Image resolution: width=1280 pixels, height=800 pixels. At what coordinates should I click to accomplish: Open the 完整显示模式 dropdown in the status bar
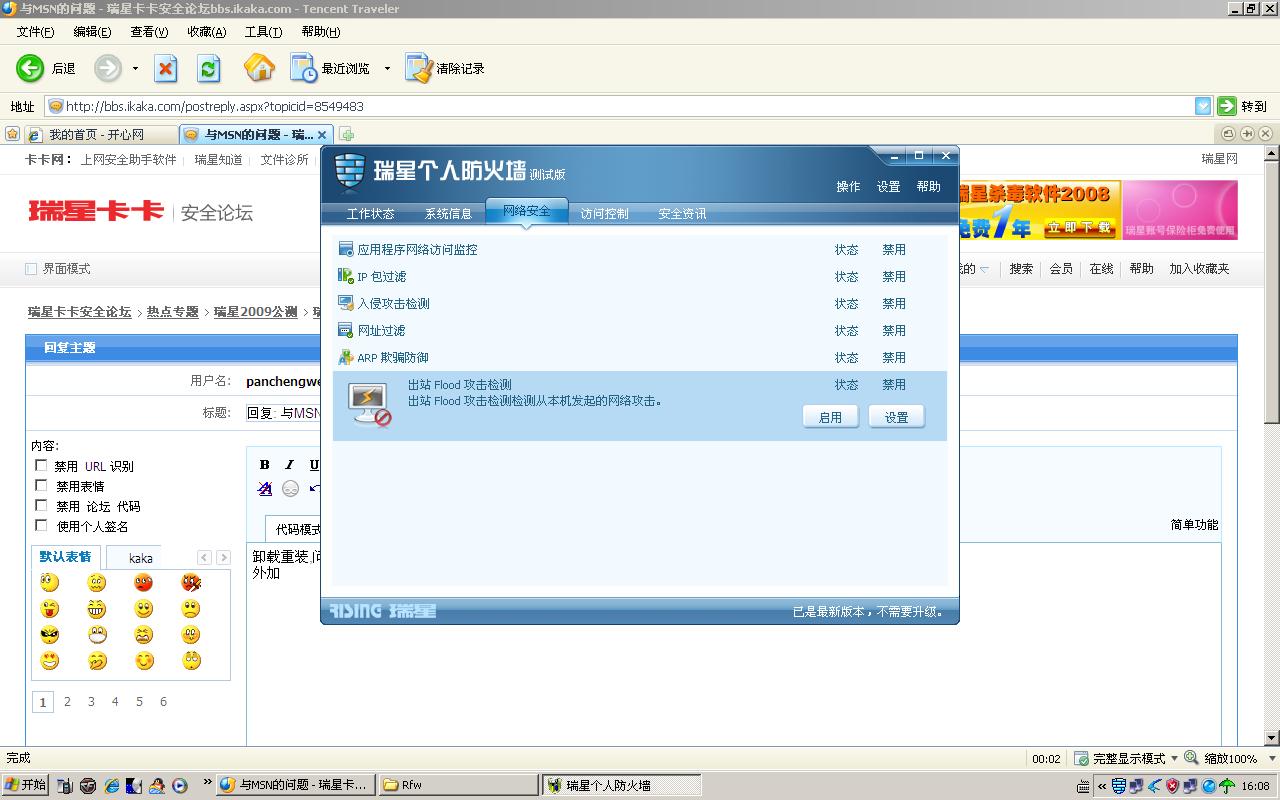point(1174,759)
